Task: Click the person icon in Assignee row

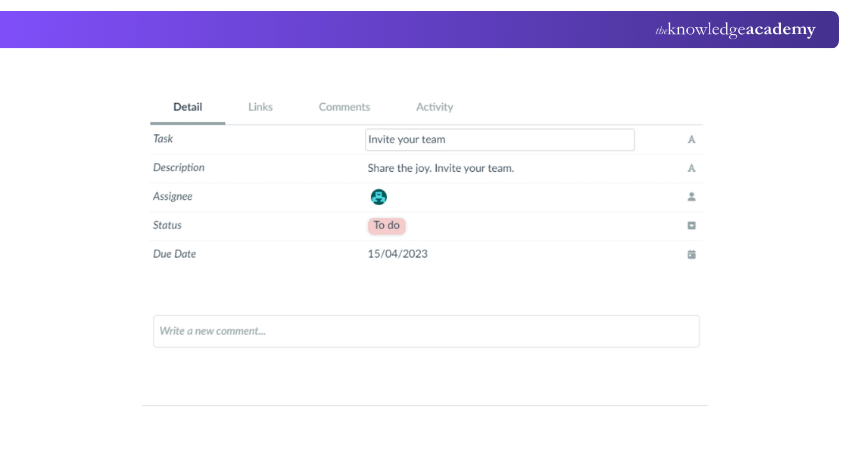Action: [x=691, y=197]
